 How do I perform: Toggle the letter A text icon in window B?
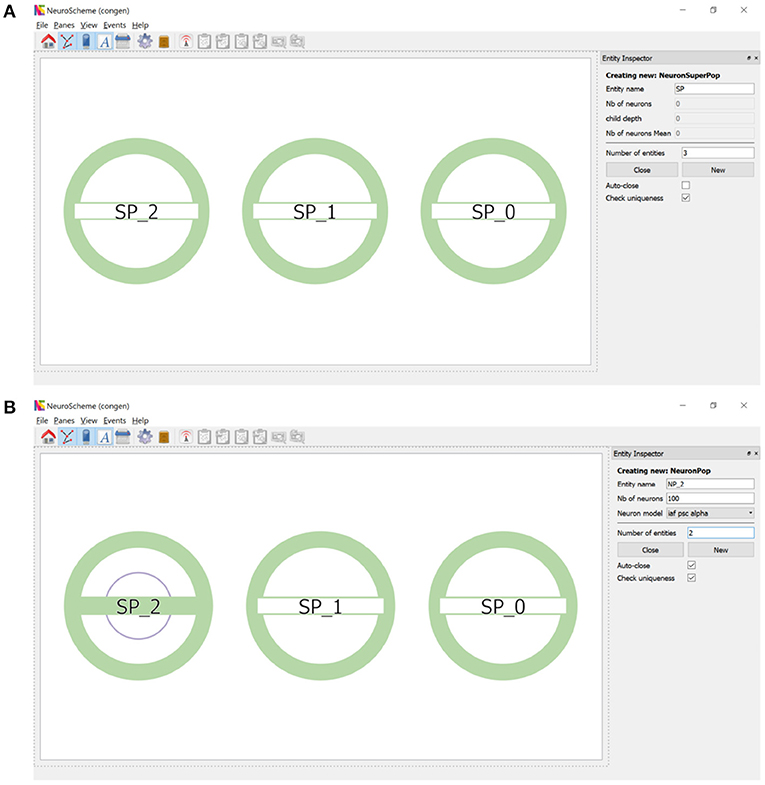point(105,437)
